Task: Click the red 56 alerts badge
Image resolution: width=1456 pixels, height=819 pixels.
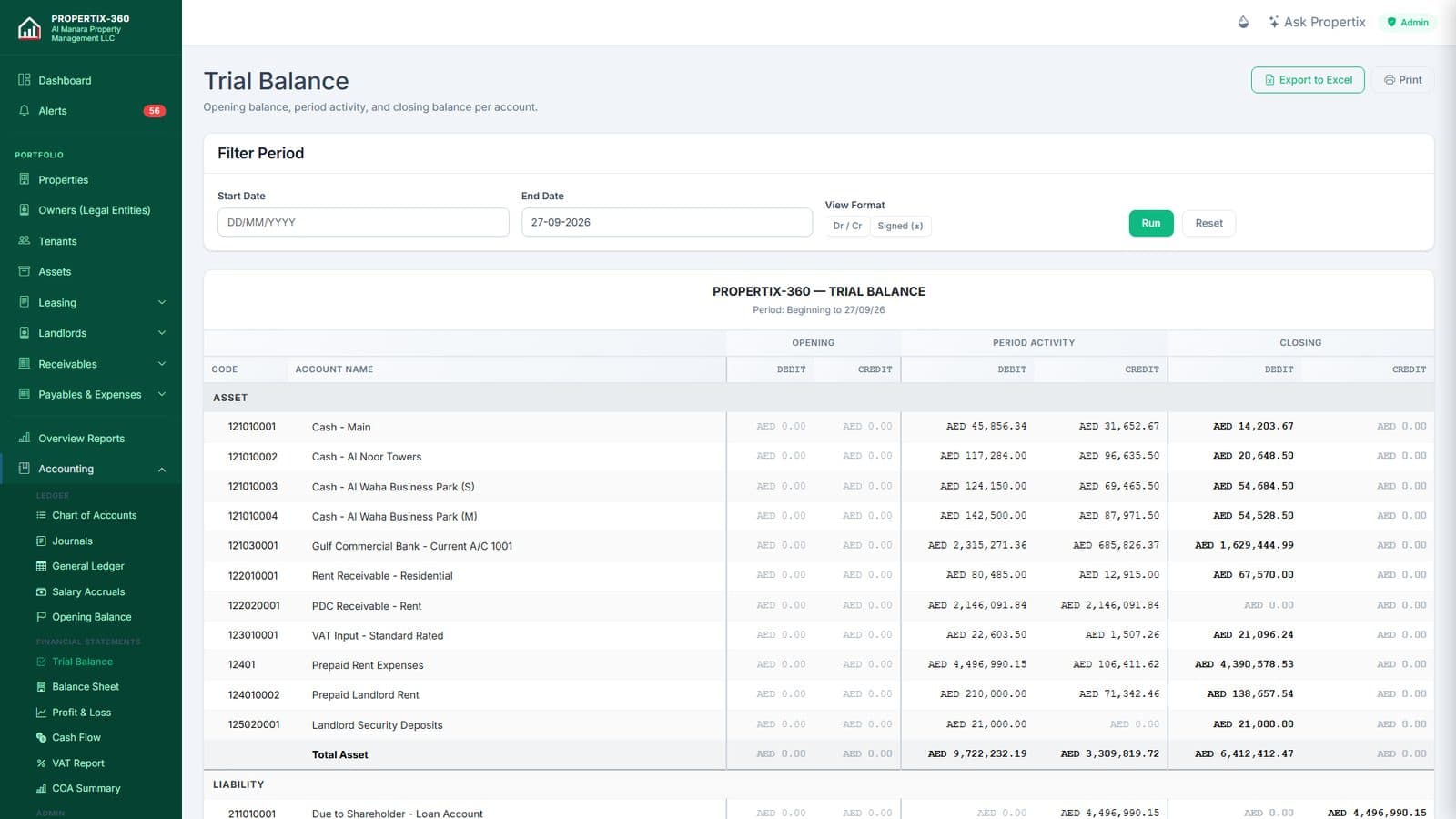Action: pyautogui.click(x=155, y=111)
